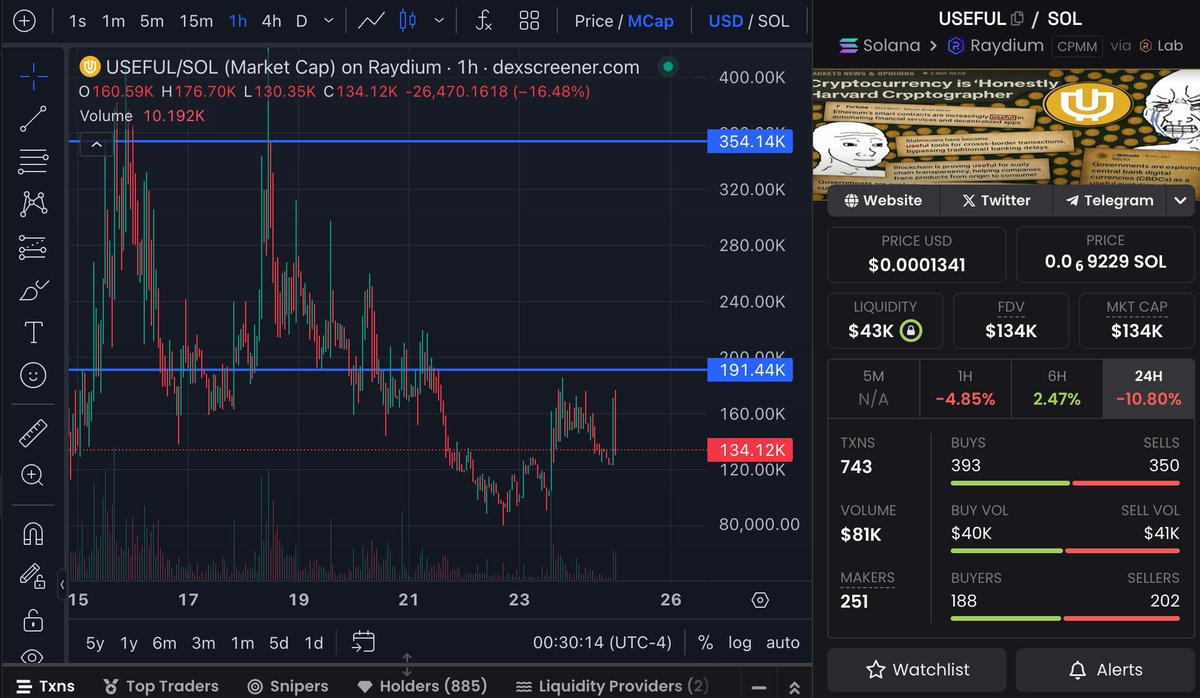Select the trend line drawing tool

(x=33, y=119)
